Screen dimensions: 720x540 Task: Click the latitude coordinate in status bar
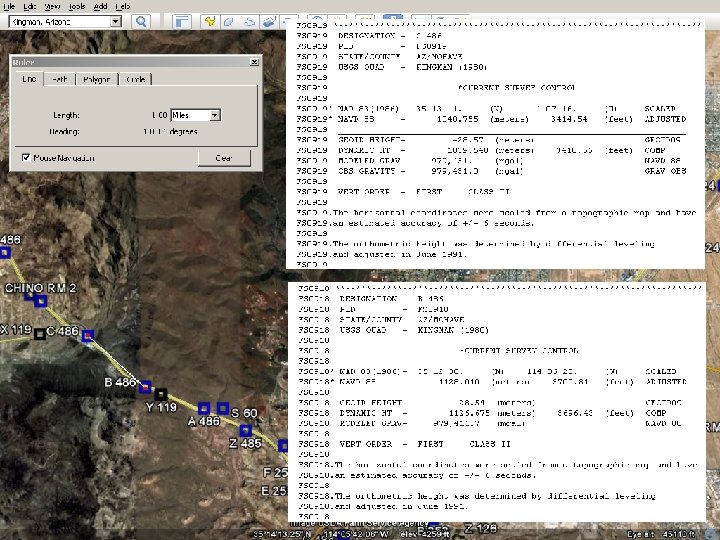coord(282,534)
